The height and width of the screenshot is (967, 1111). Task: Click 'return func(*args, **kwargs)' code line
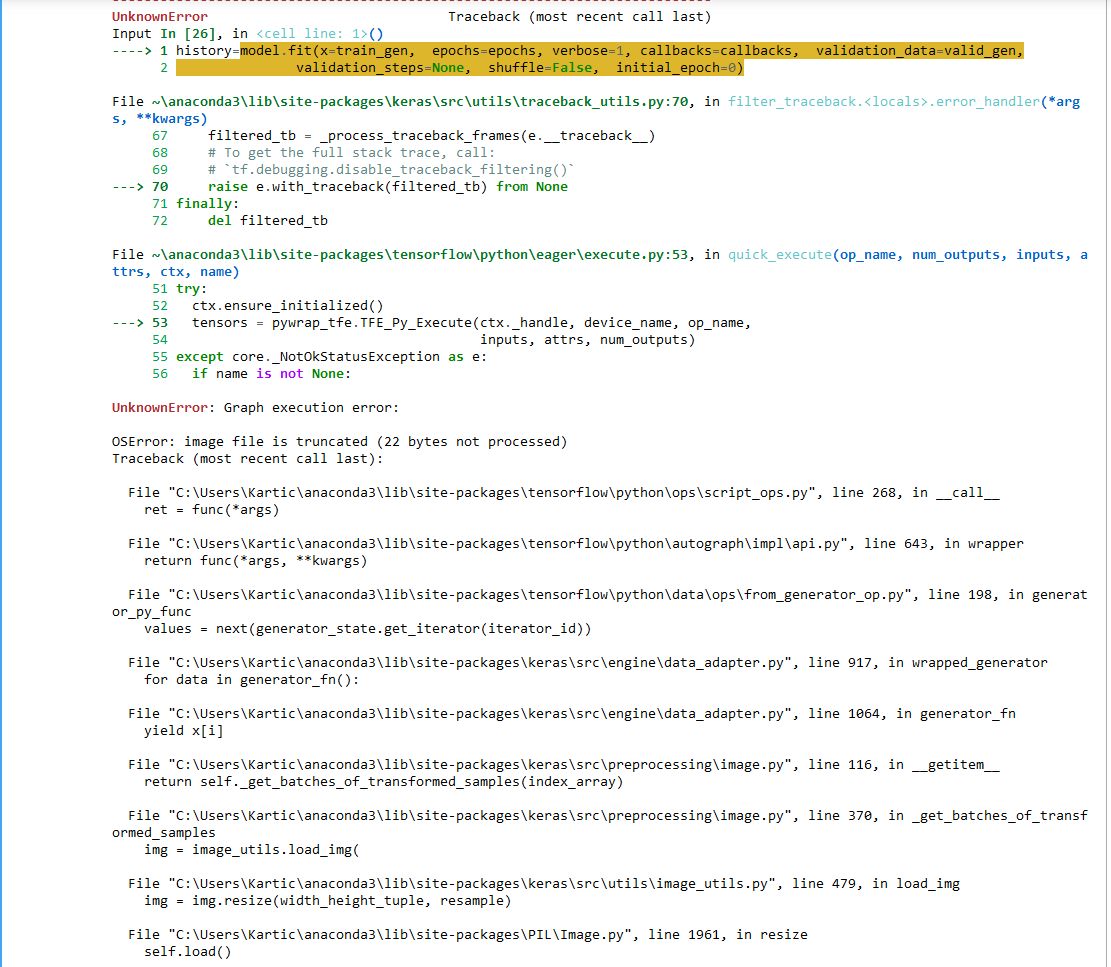pos(256,560)
